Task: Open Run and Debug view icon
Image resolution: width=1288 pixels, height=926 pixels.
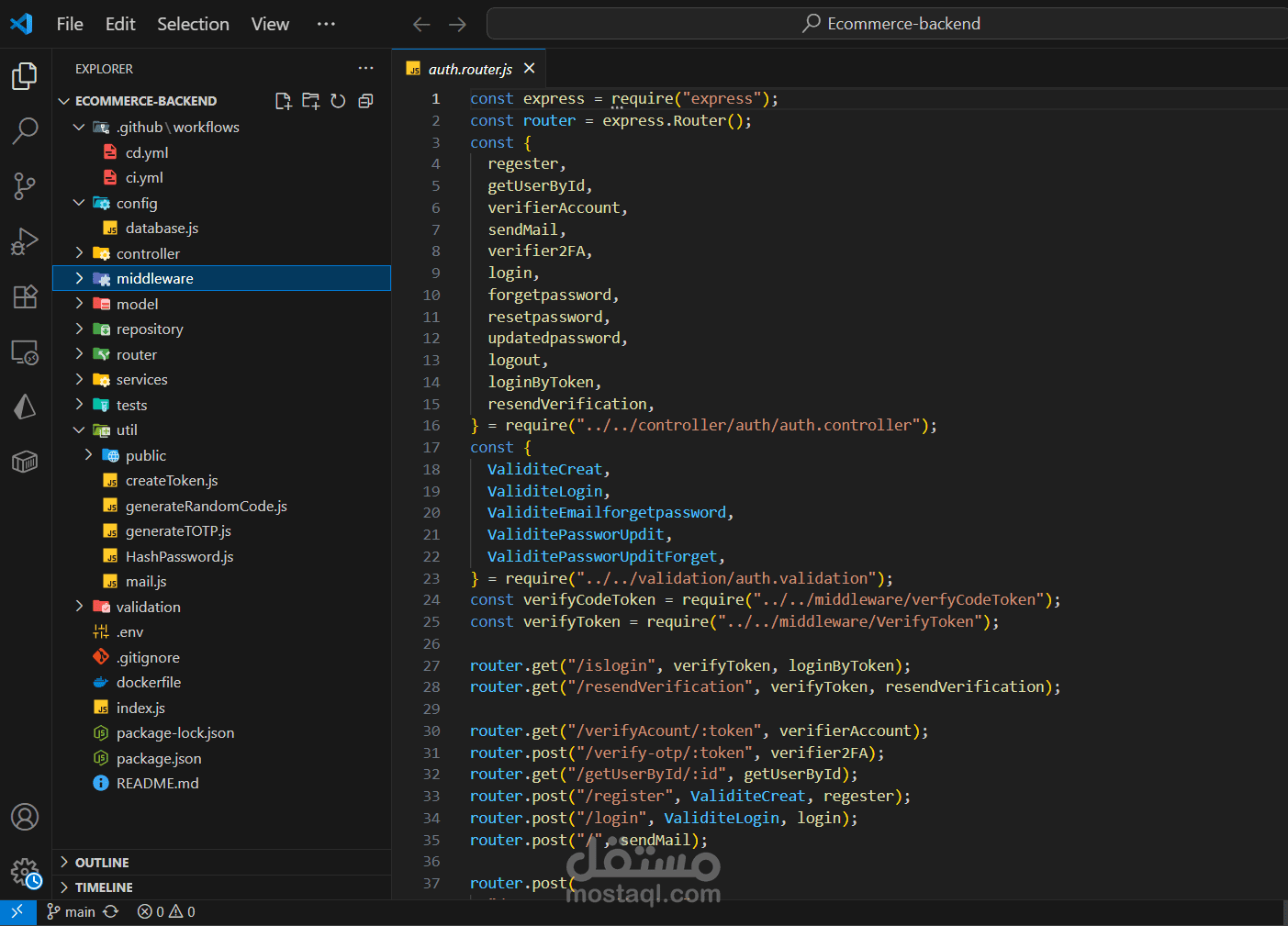Action: (x=25, y=241)
